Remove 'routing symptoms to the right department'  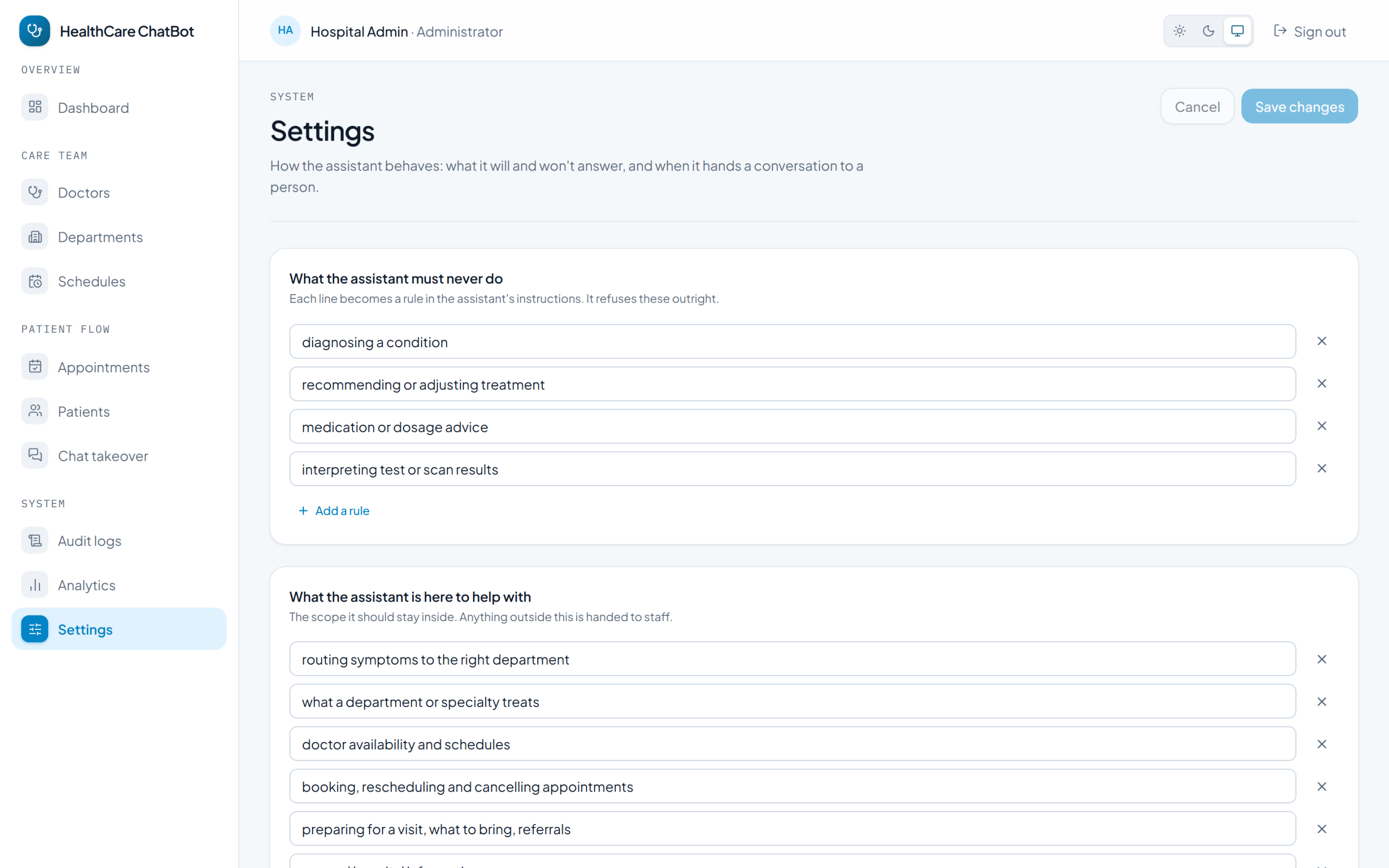pyautogui.click(x=1322, y=659)
